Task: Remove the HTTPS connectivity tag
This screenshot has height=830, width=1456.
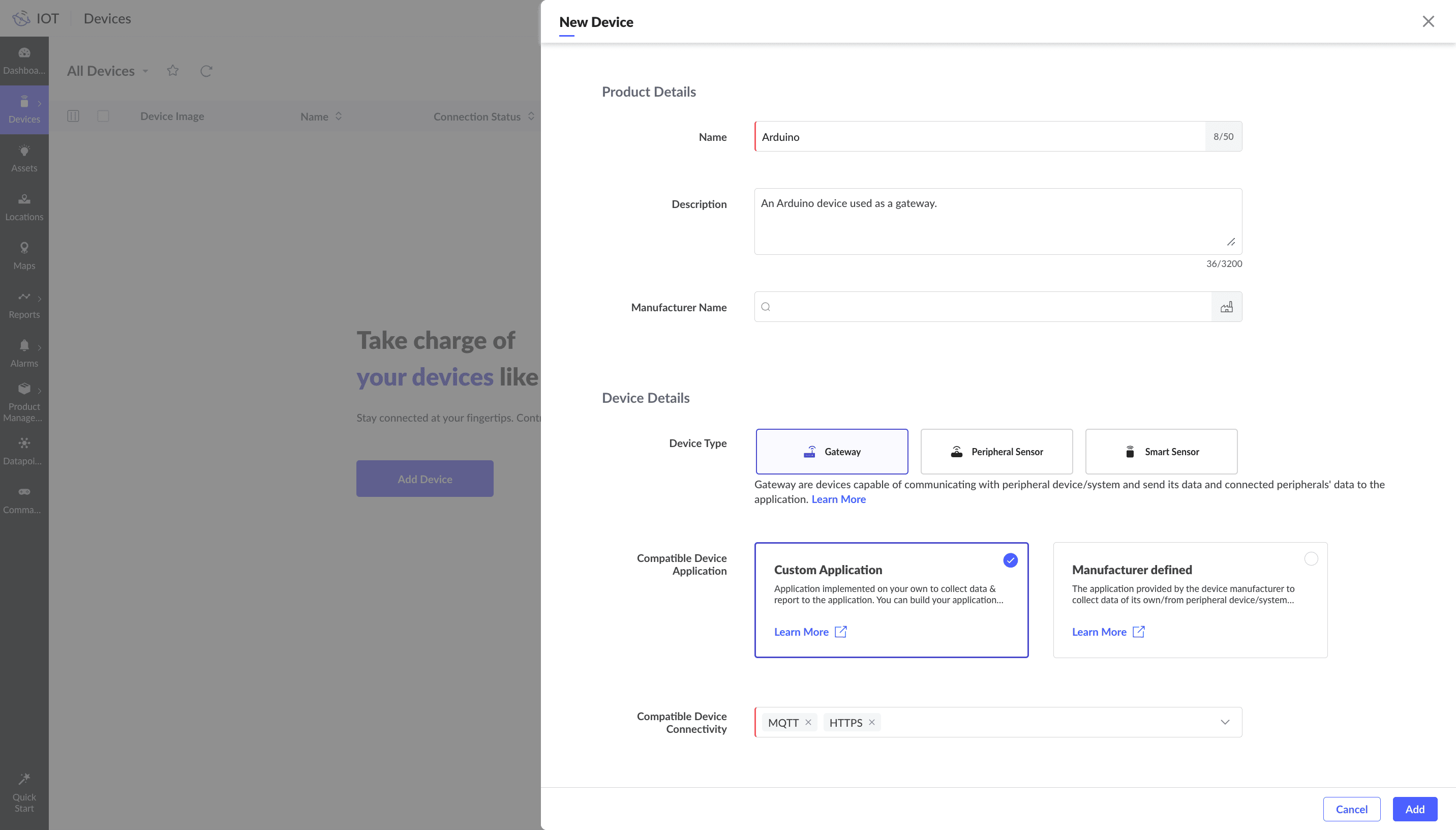Action: coord(871,722)
